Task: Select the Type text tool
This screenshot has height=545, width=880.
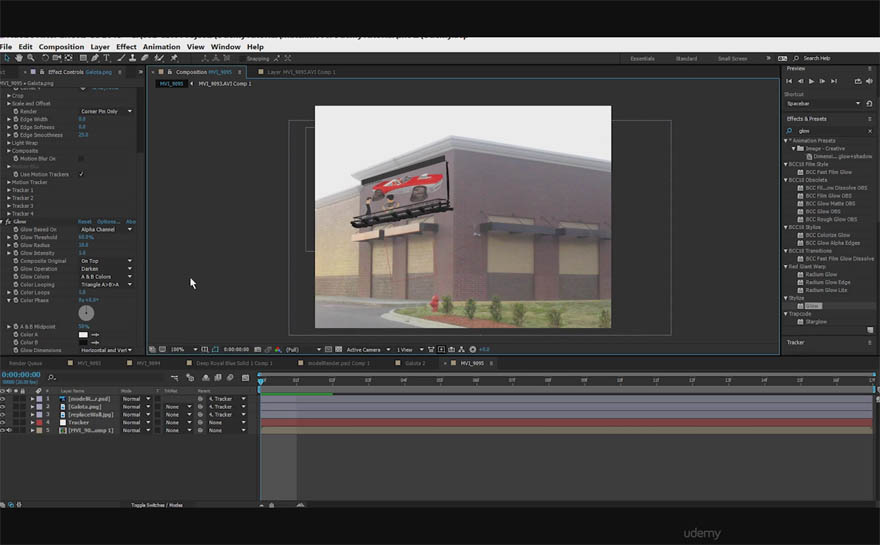Action: (x=106, y=58)
